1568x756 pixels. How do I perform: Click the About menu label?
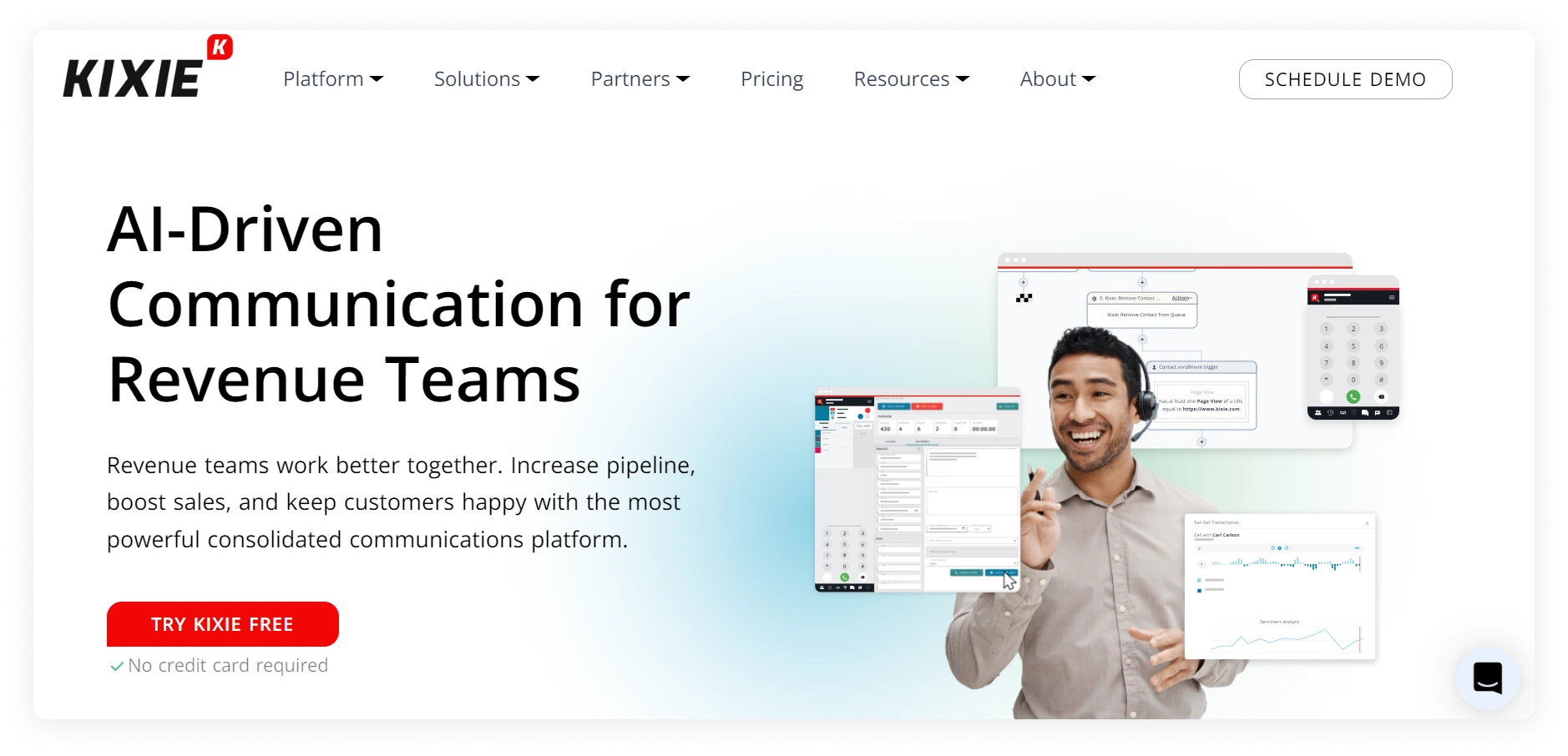(1048, 79)
